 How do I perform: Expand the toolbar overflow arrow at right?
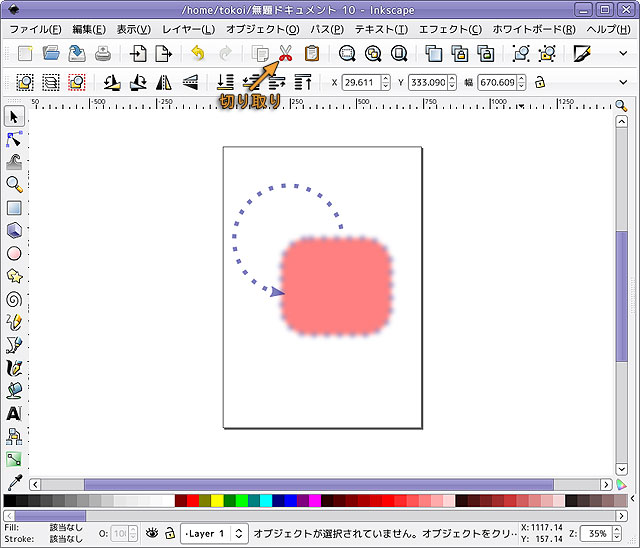click(x=624, y=53)
